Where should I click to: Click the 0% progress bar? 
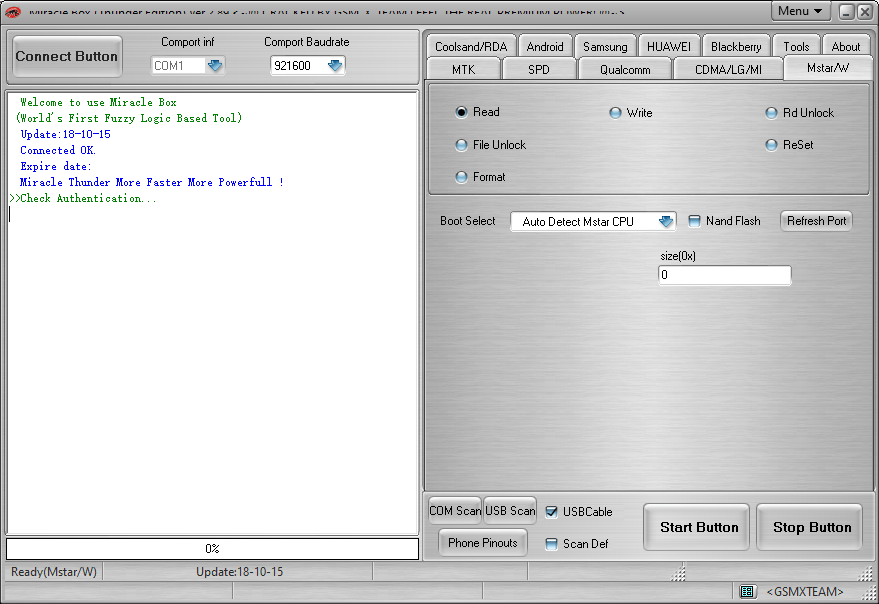212,549
